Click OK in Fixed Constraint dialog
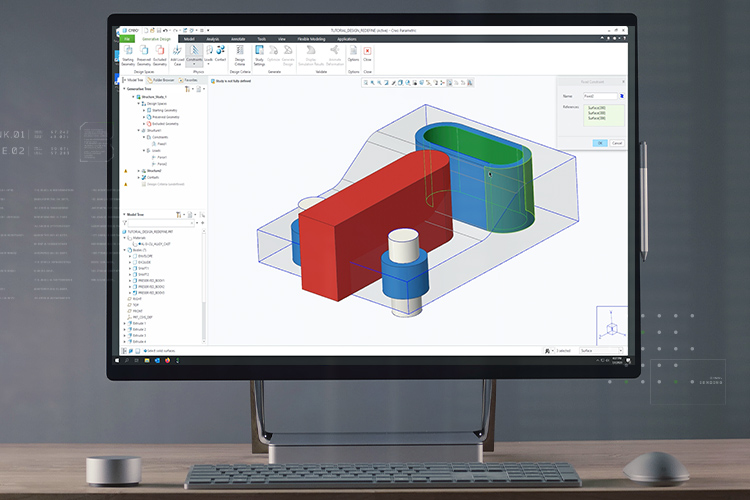The height and width of the screenshot is (500, 750). click(x=600, y=143)
